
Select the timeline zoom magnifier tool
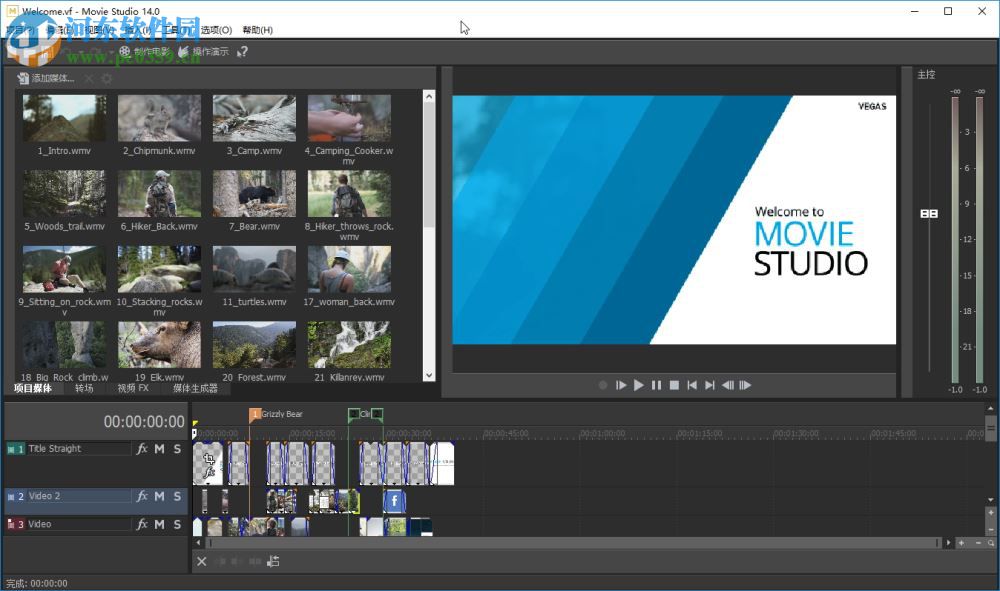991,543
